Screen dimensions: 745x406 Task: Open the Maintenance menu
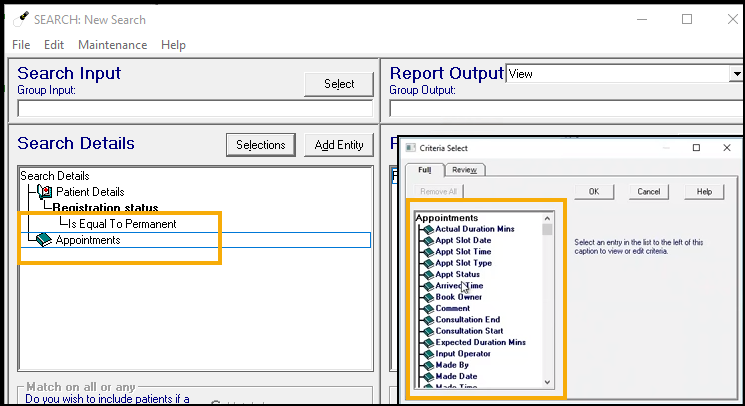pos(112,45)
